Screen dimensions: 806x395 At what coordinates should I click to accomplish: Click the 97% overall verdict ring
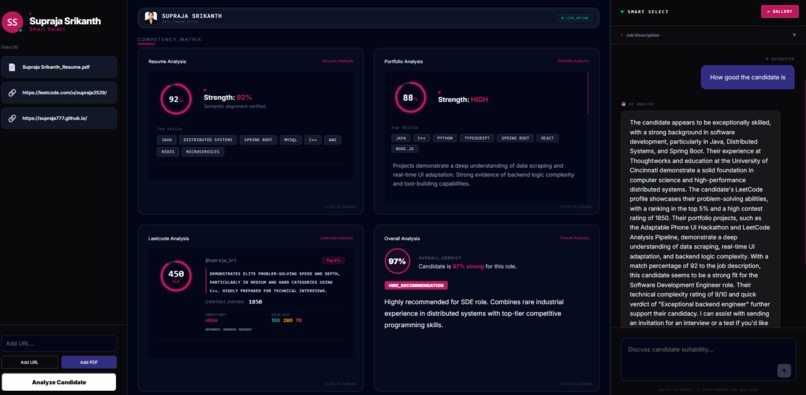point(397,261)
